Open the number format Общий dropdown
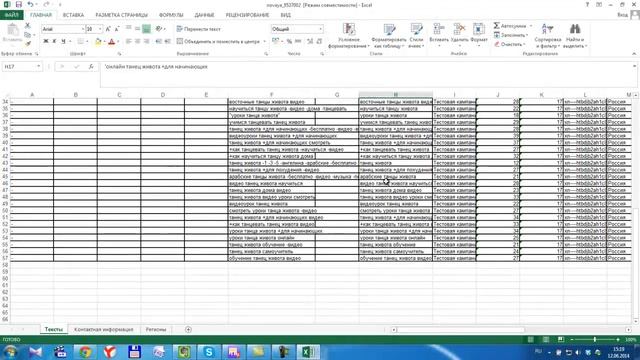The image size is (640, 360). (x=320, y=29)
